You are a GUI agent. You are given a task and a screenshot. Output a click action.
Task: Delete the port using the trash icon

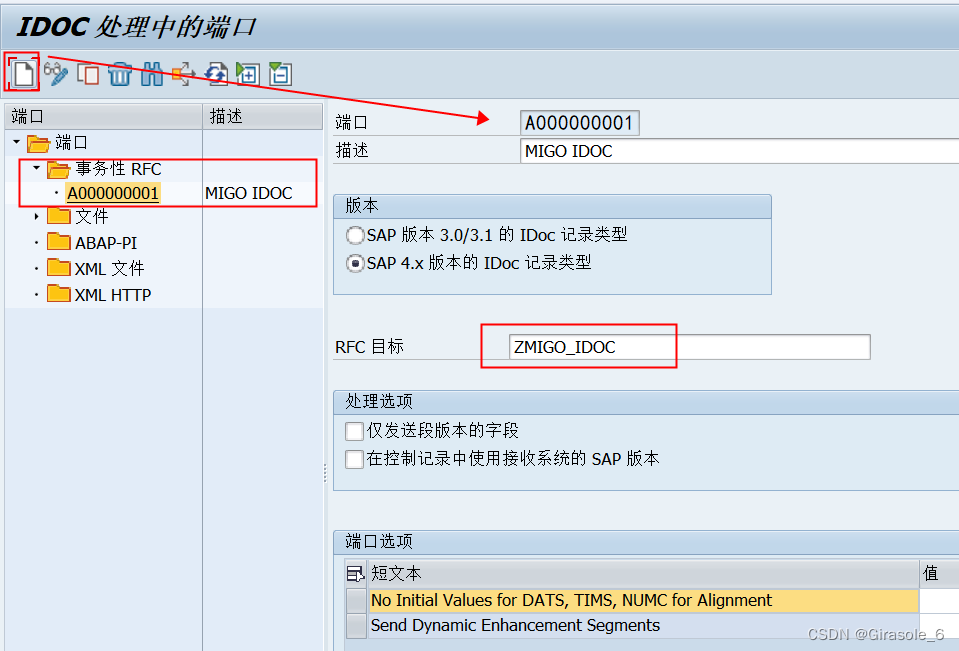coord(120,73)
